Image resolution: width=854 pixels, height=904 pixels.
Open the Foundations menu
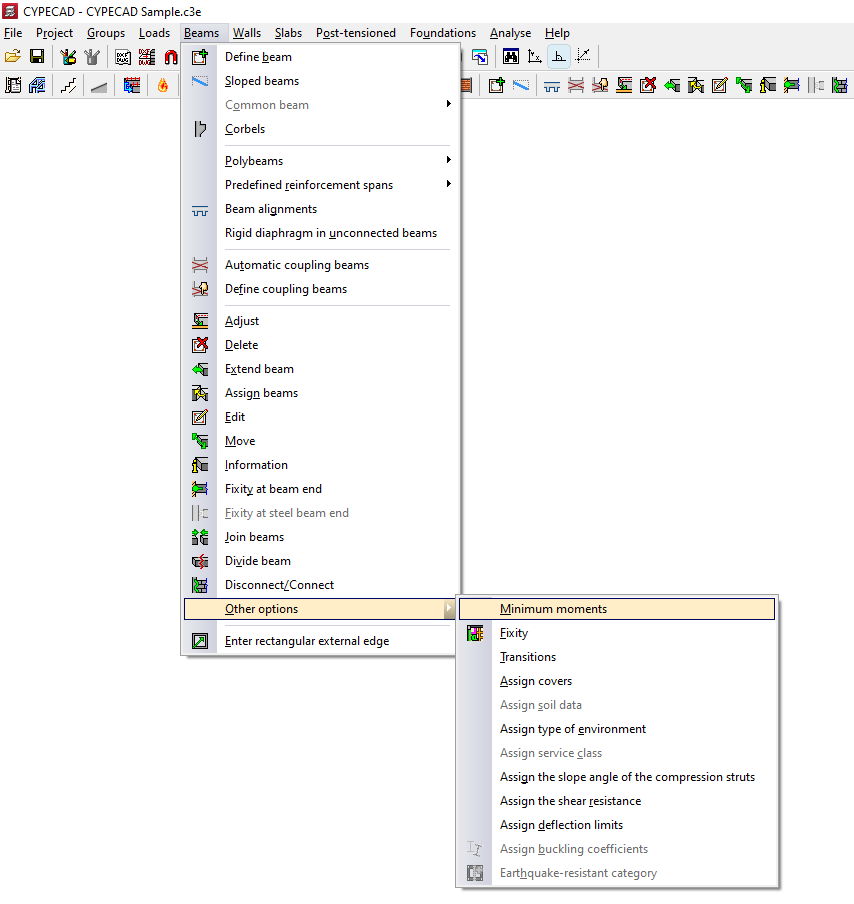point(443,33)
